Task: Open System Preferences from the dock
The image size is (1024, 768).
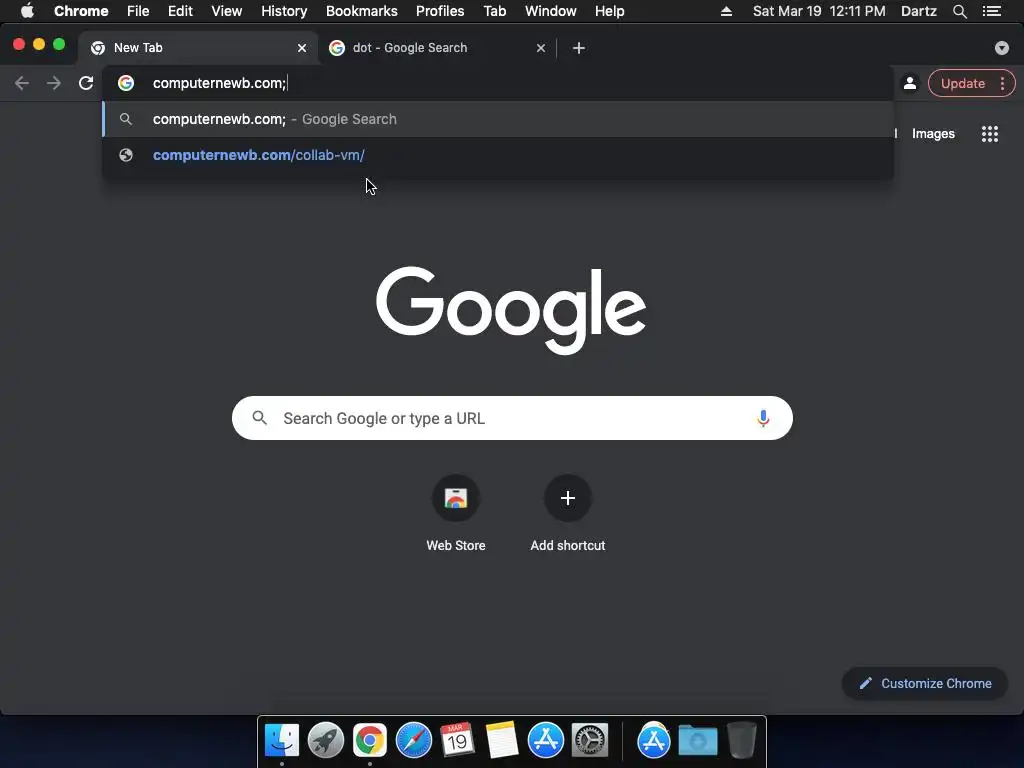Action: coord(590,740)
